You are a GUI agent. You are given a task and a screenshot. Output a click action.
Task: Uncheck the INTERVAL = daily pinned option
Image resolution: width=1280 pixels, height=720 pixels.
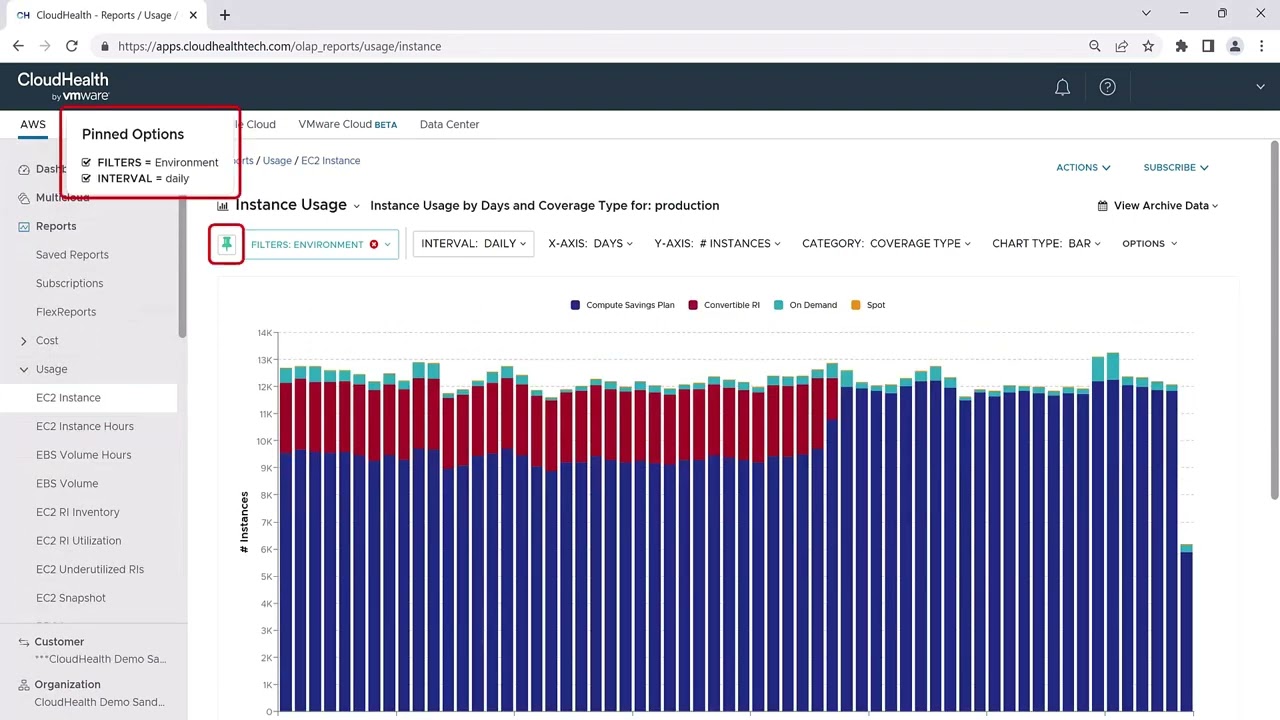pyautogui.click(x=87, y=178)
